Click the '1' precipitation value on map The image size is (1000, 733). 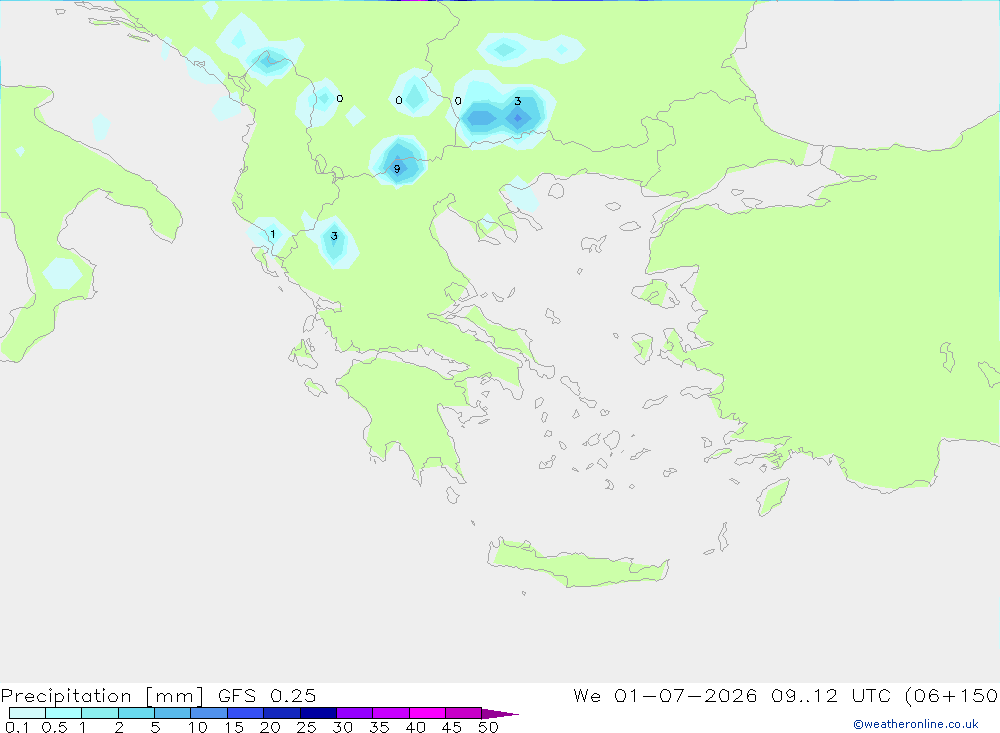click(x=273, y=234)
